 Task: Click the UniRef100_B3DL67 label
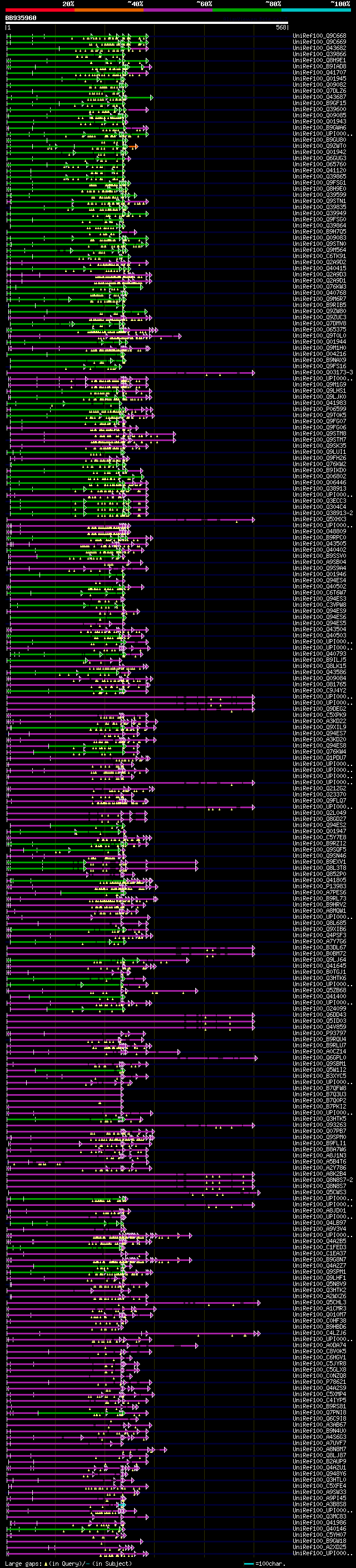(319, 948)
